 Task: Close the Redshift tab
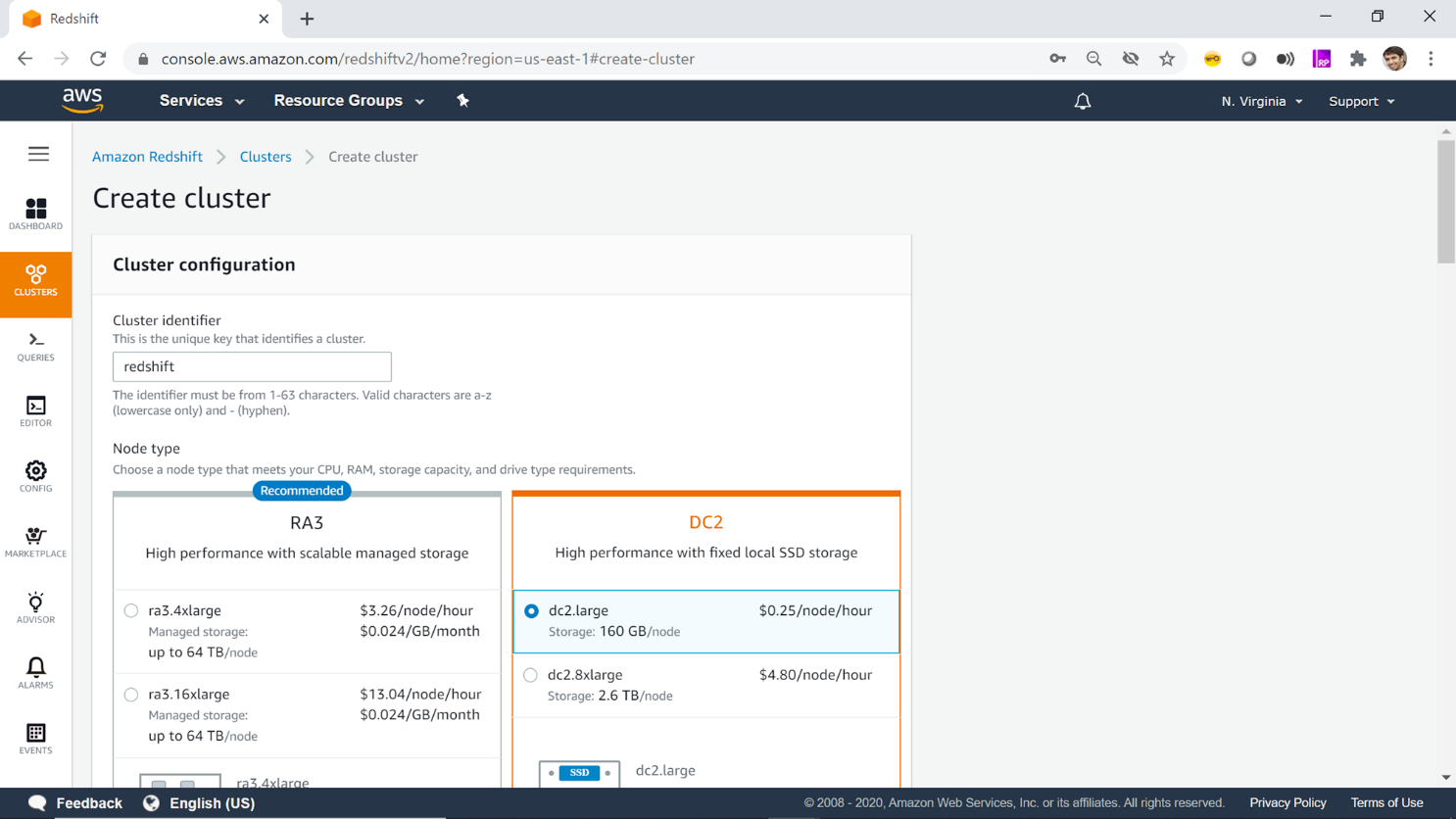[264, 19]
